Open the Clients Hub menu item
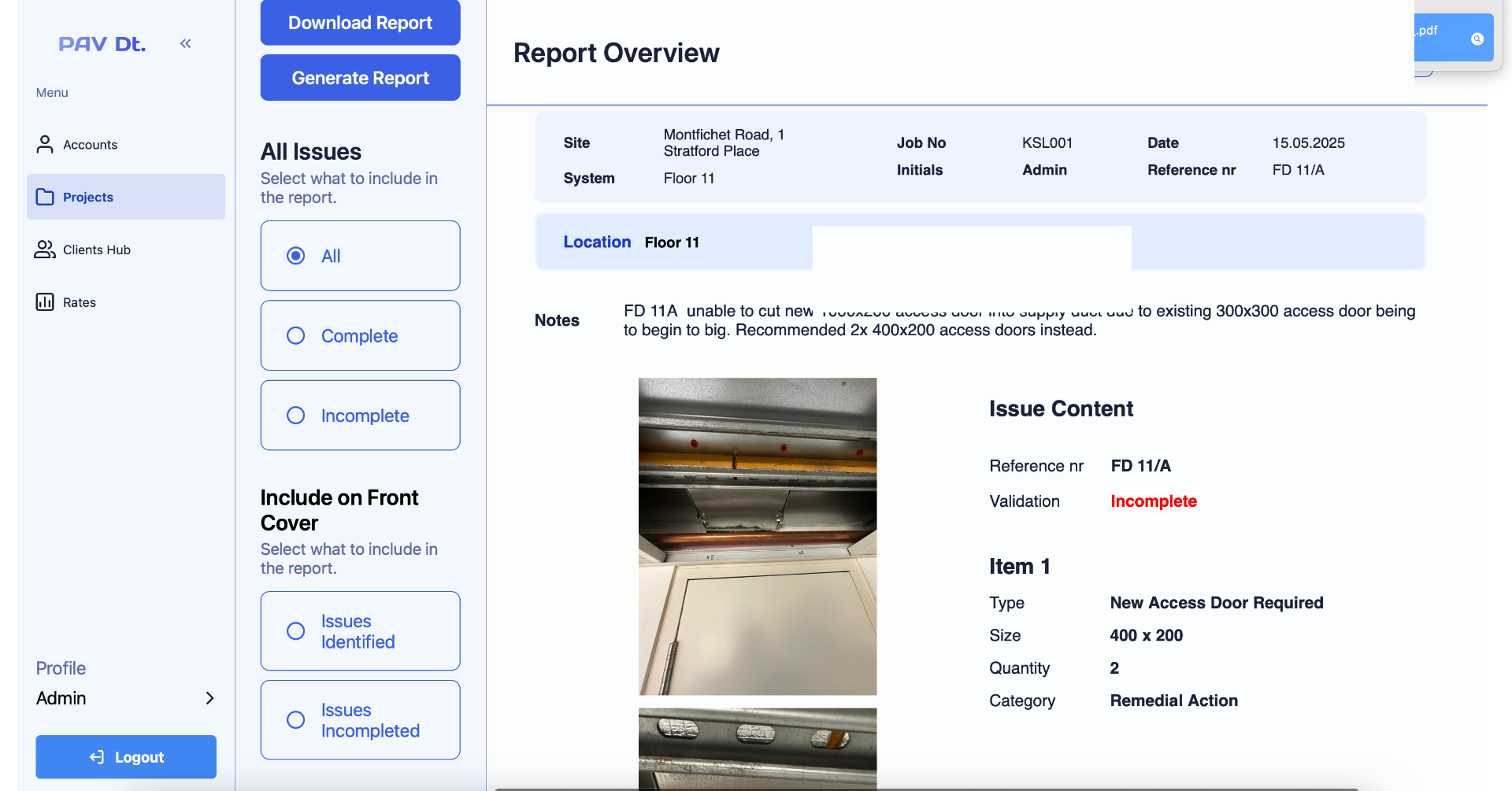 coord(126,249)
